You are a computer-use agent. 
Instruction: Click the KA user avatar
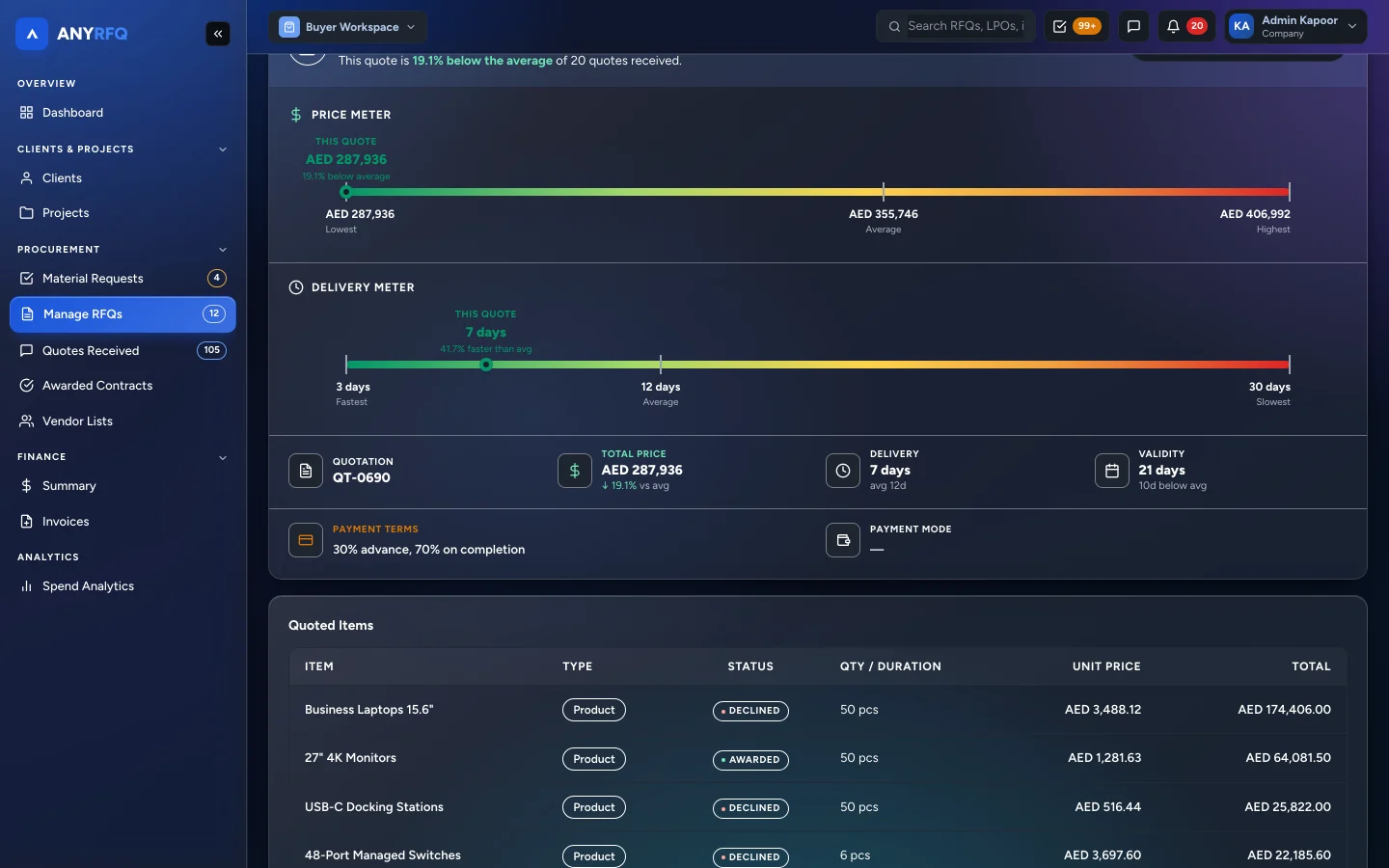click(1241, 26)
